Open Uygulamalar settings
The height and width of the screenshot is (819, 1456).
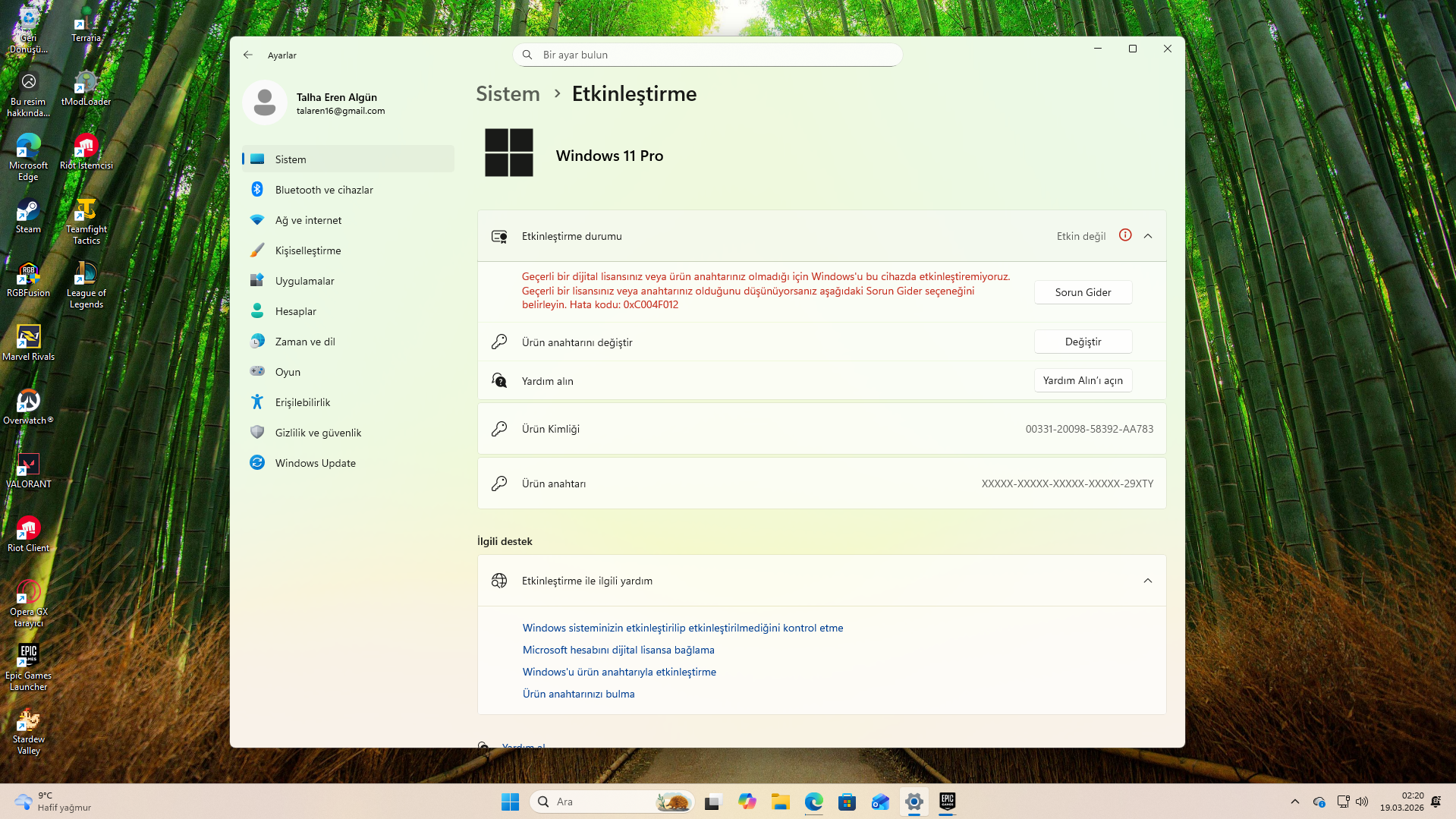[x=348, y=281]
